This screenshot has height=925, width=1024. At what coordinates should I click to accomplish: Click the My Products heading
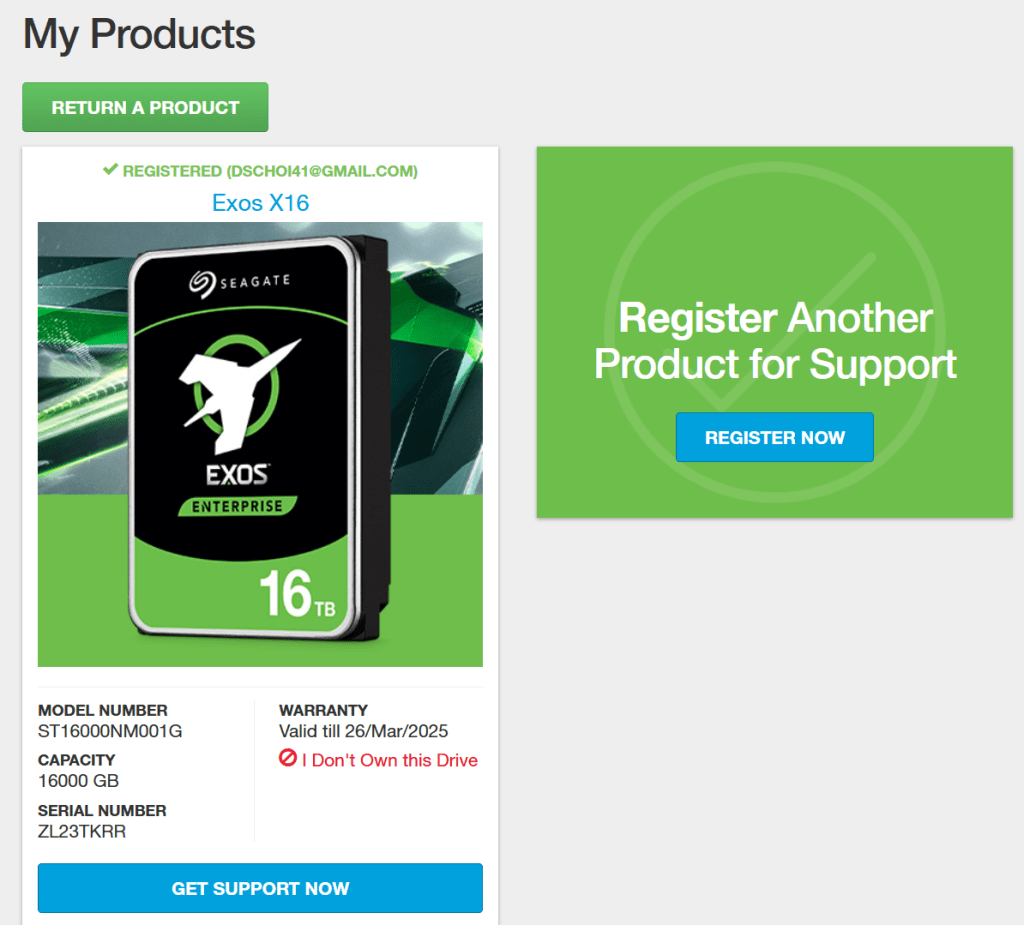139,35
